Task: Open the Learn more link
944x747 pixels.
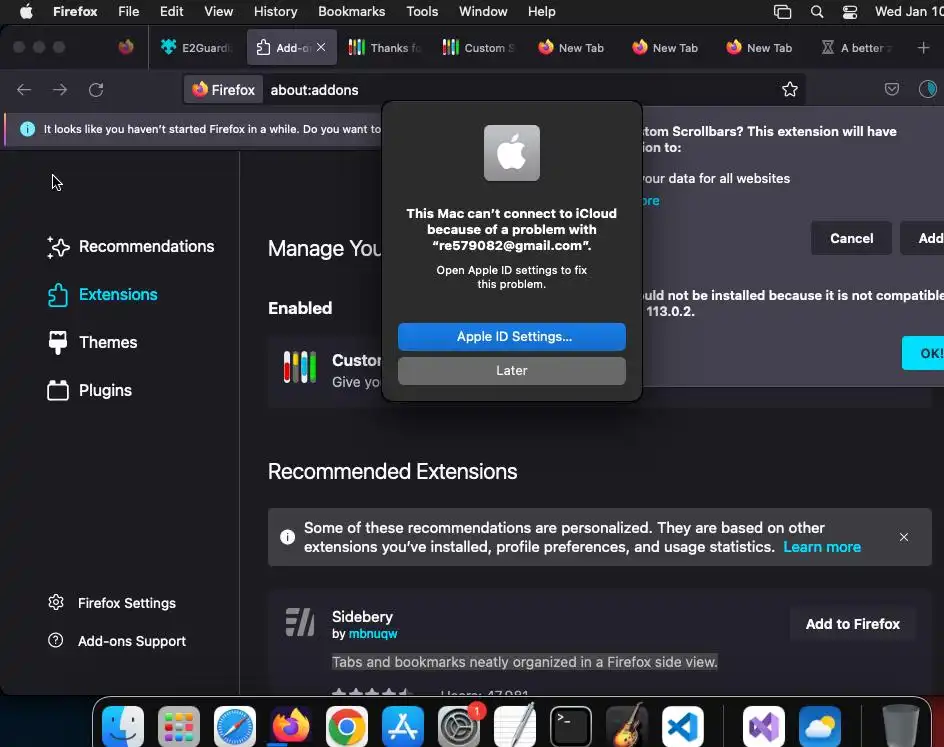Action: coord(822,547)
